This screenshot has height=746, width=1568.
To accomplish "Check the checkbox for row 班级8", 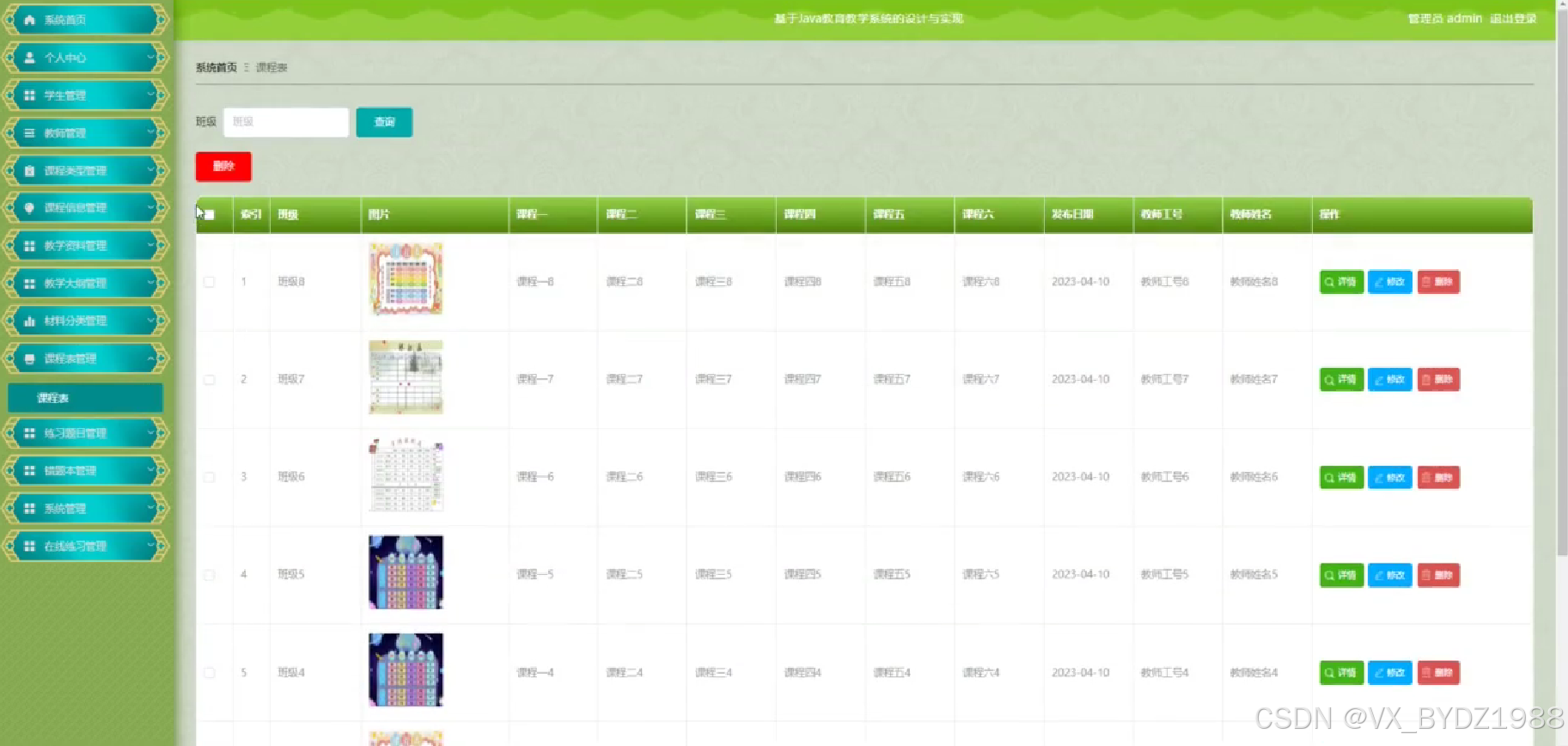I will click(209, 282).
